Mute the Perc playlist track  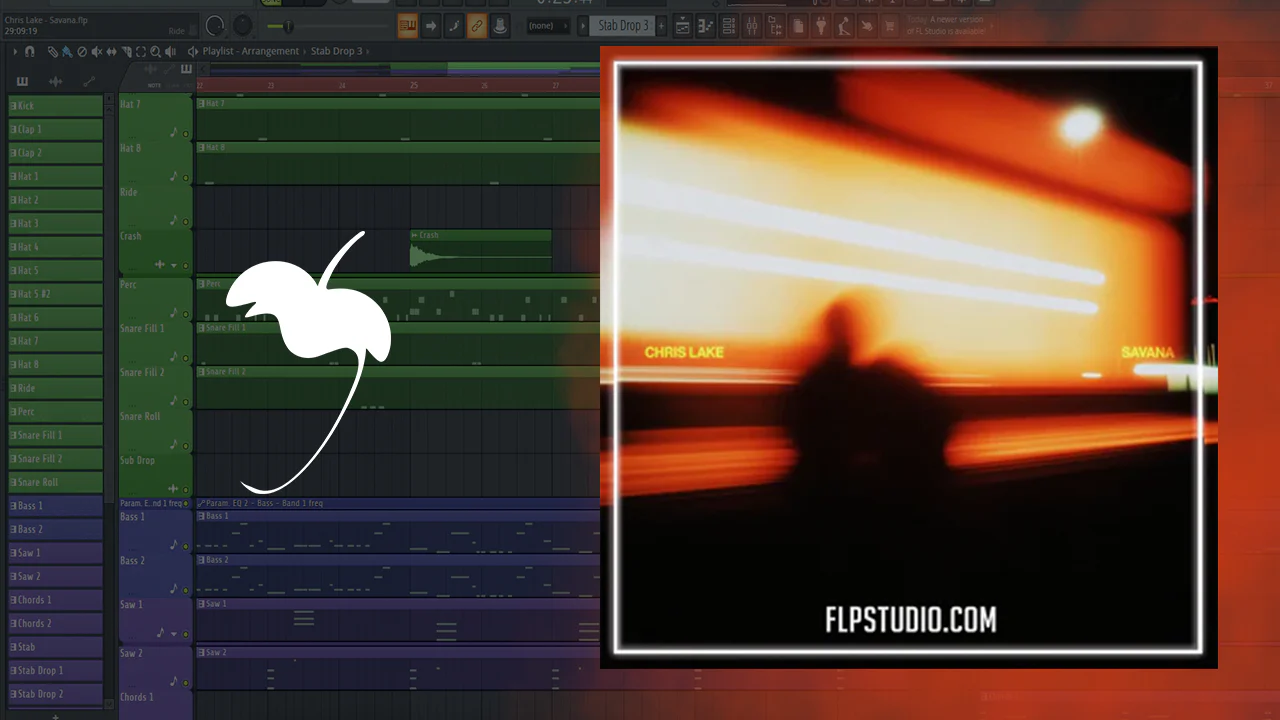185,314
